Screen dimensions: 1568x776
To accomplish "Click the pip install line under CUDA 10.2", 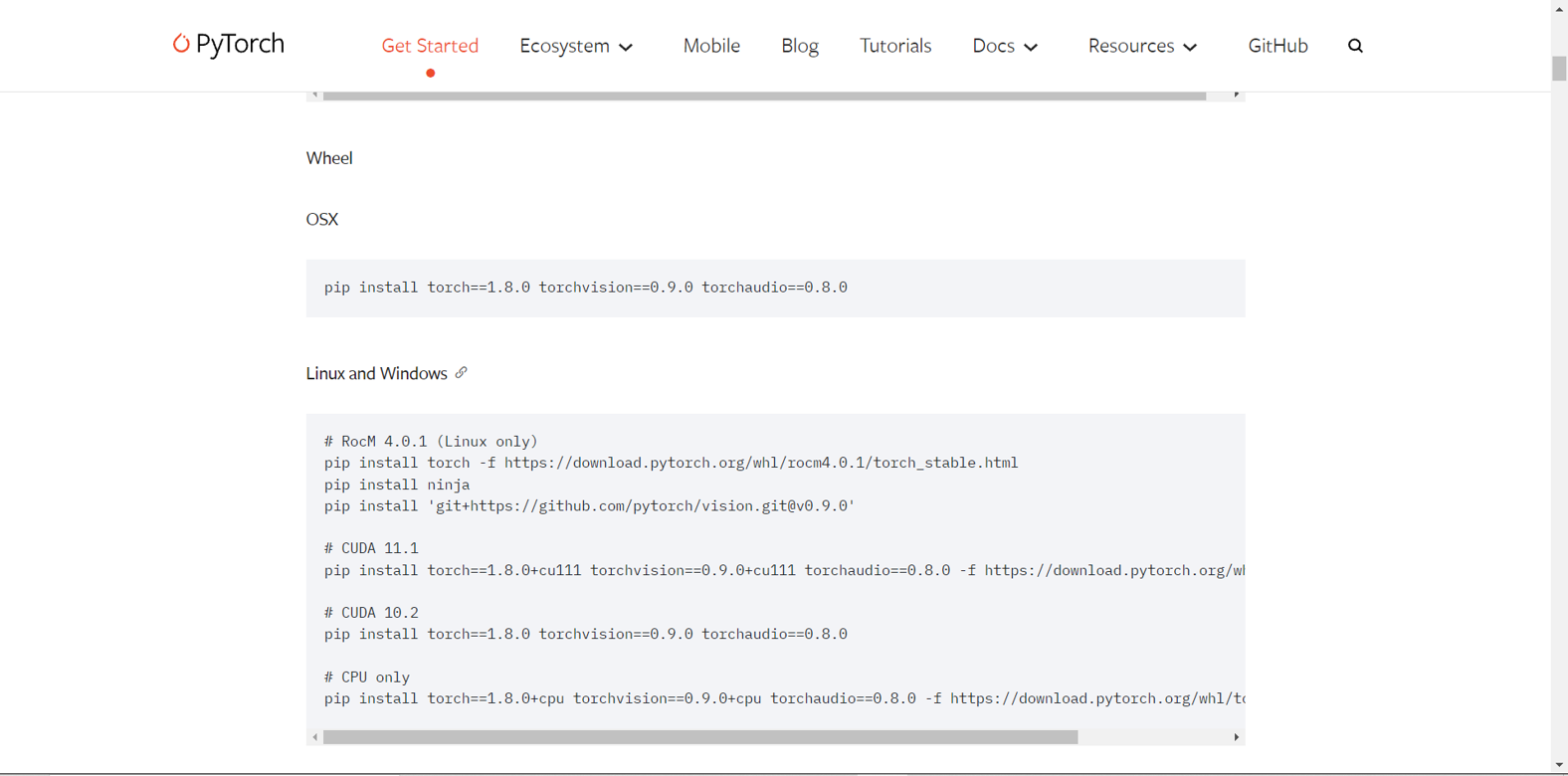I will coord(586,634).
